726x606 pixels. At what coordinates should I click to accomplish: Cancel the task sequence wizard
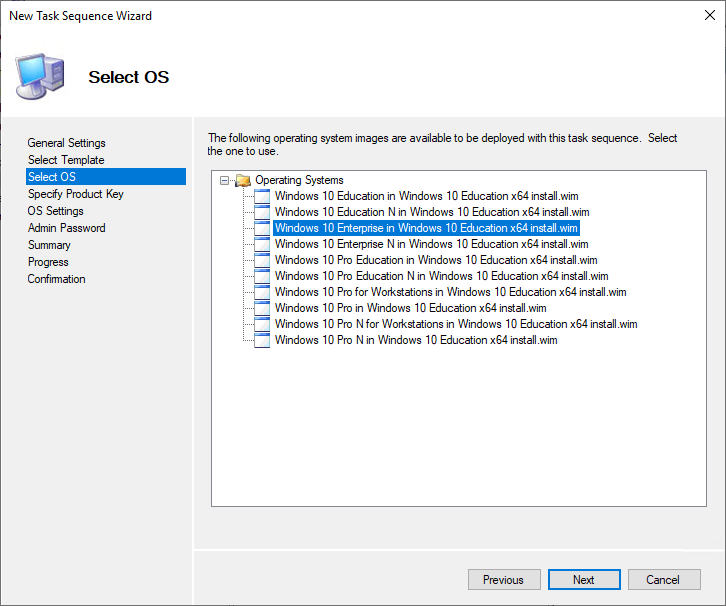tap(662, 580)
